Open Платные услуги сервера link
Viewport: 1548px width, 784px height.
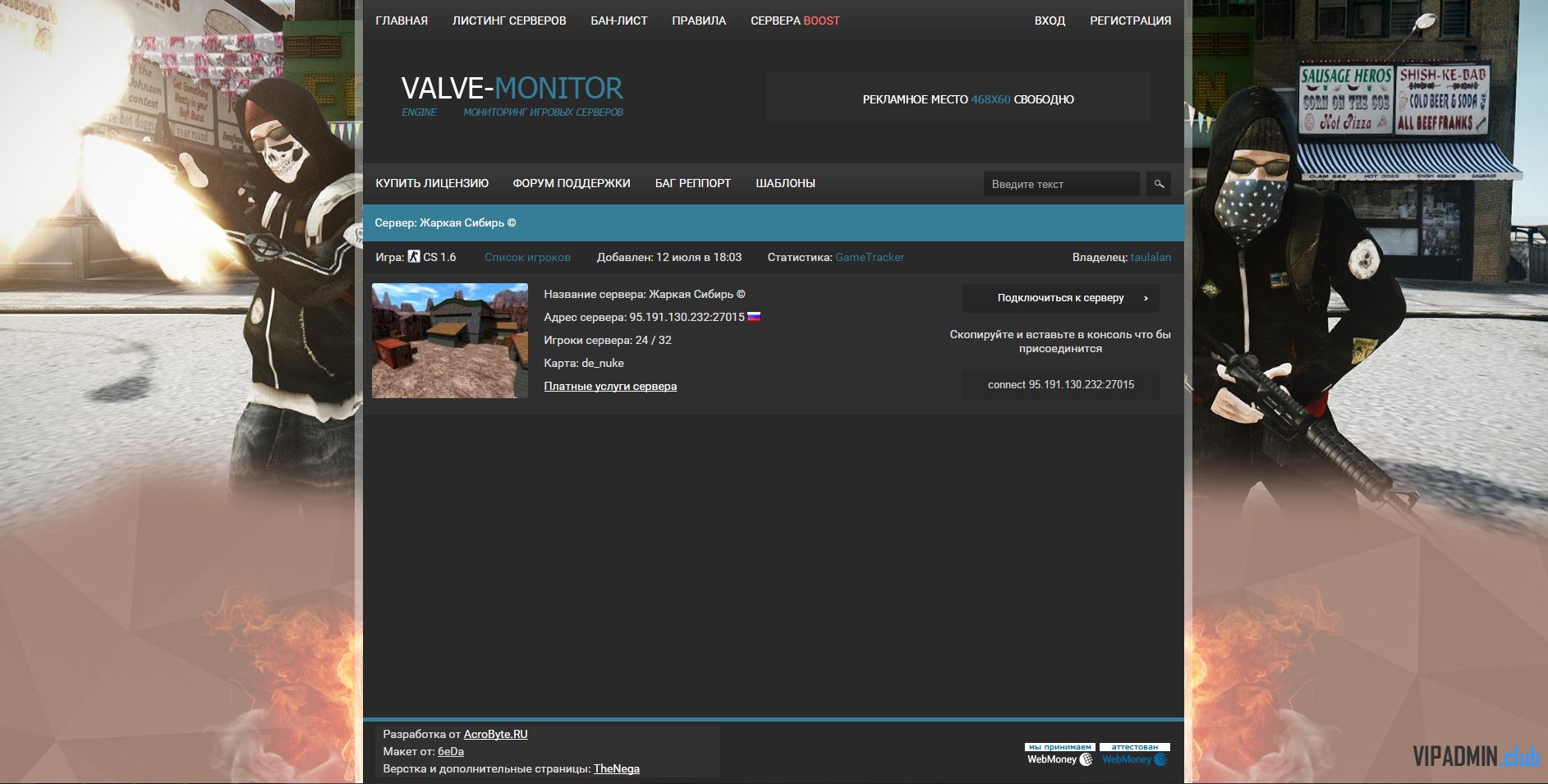pyautogui.click(x=610, y=386)
